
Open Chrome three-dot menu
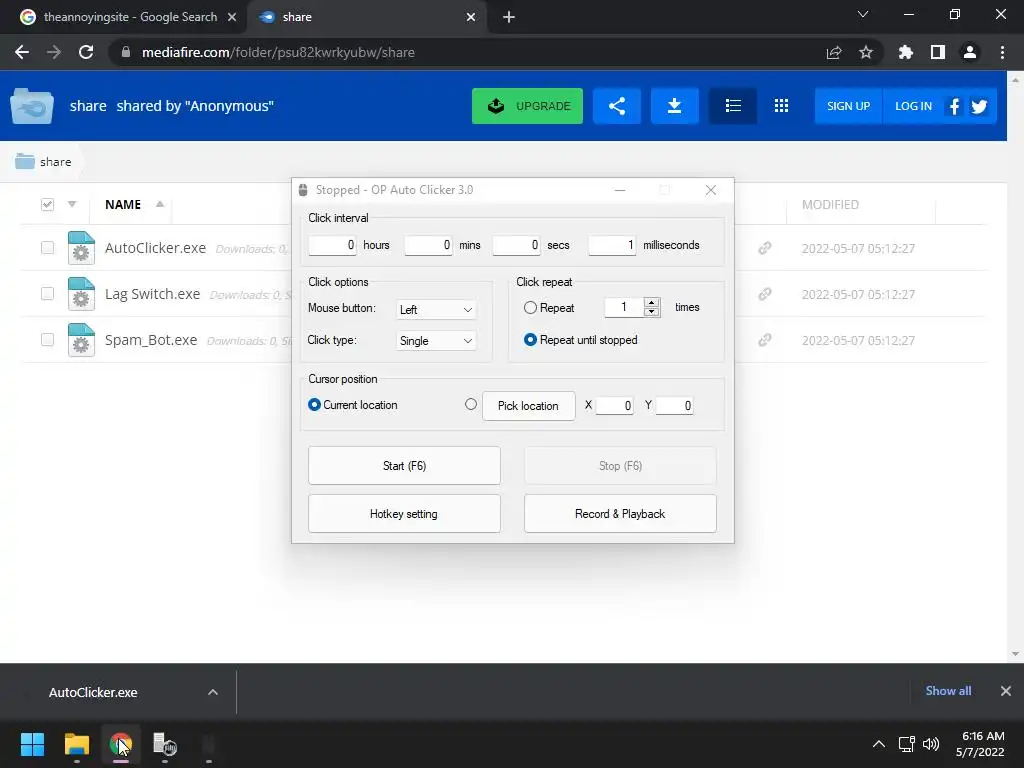pos(1002,52)
